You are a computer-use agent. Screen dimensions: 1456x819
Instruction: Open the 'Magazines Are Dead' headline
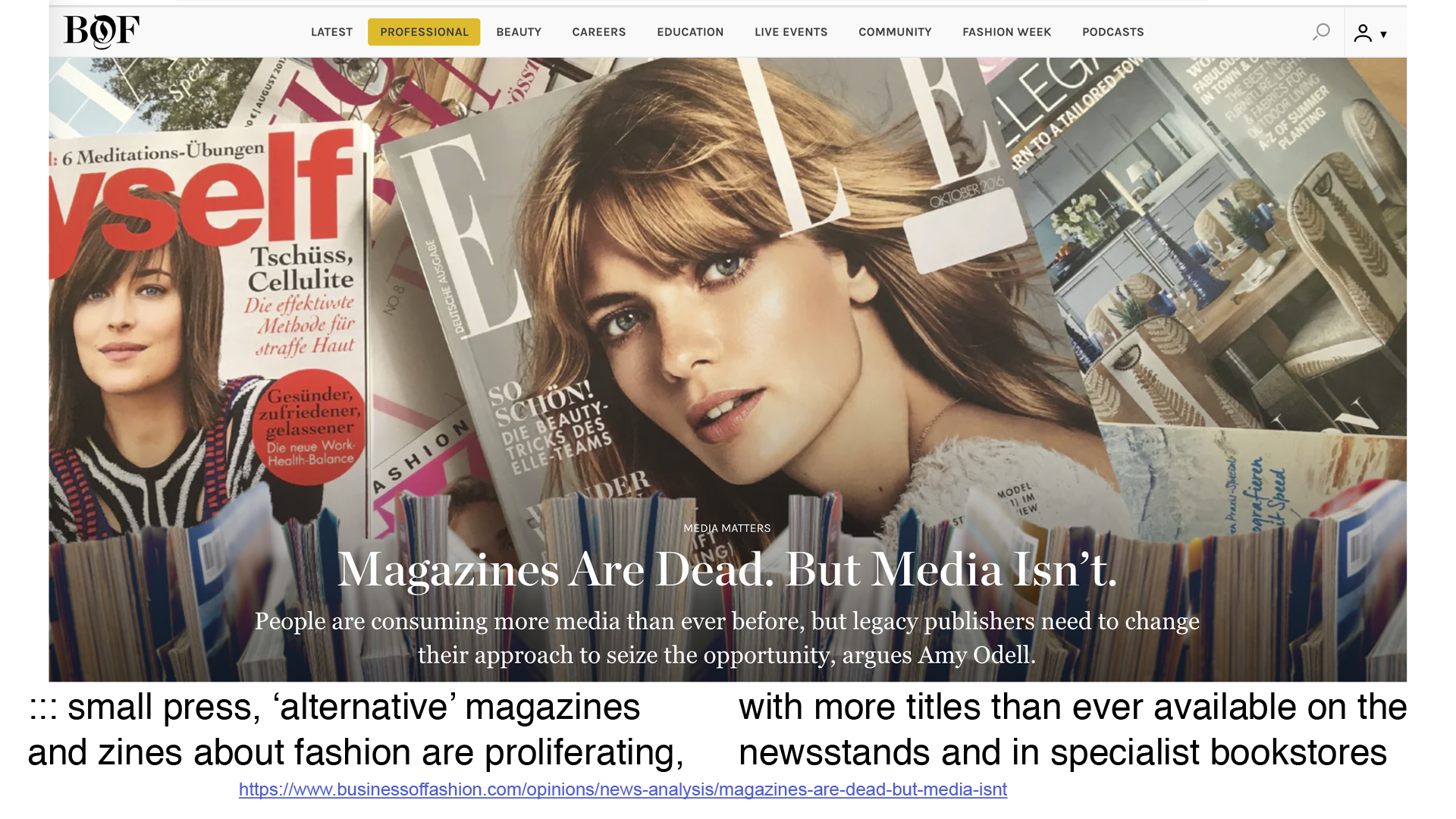pos(727,569)
